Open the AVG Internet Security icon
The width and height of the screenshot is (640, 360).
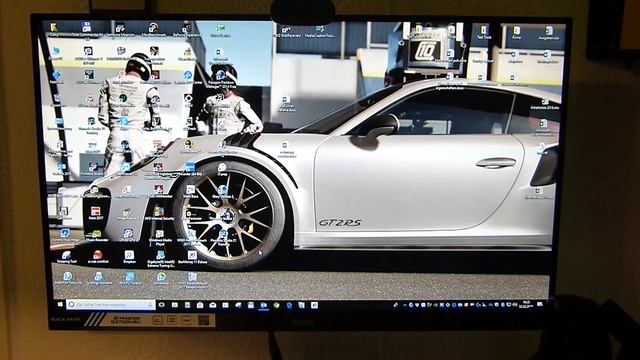159,213
